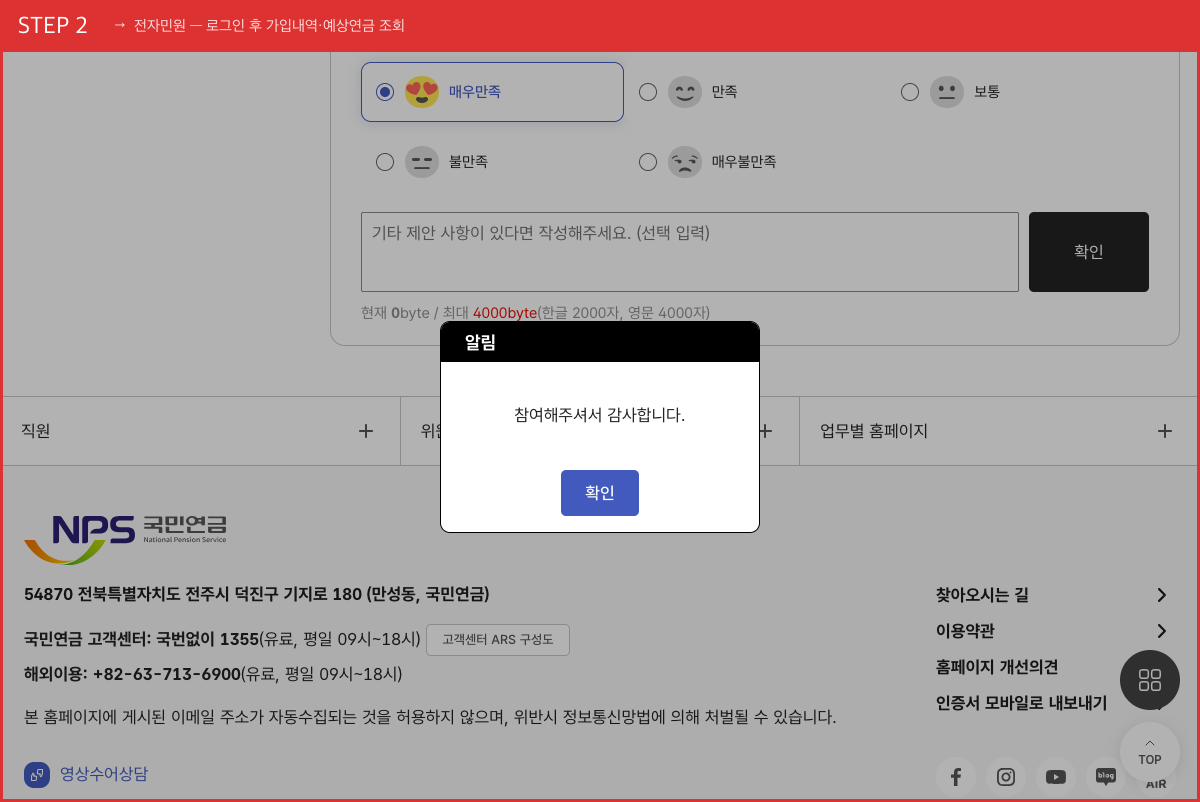This screenshot has width=1200, height=802.
Task: Click the NPS 국민연금 logo
Action: [126, 538]
